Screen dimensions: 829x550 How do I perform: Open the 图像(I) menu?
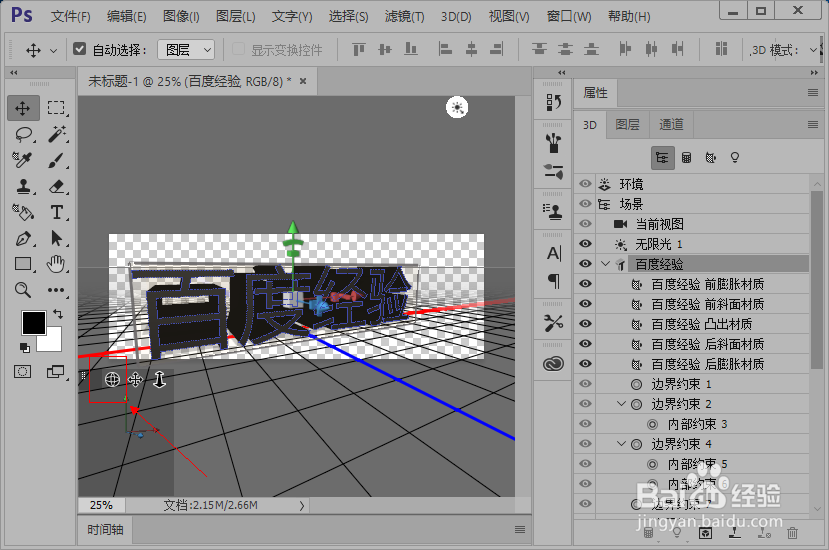(181, 16)
